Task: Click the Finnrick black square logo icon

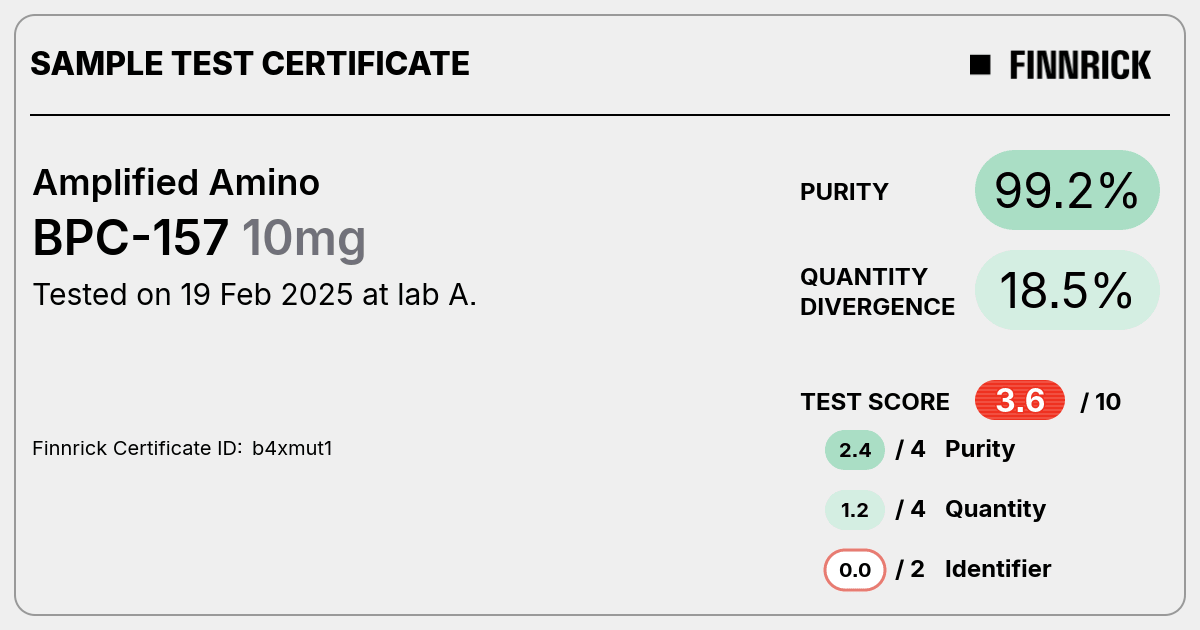Action: pyautogui.click(x=980, y=65)
